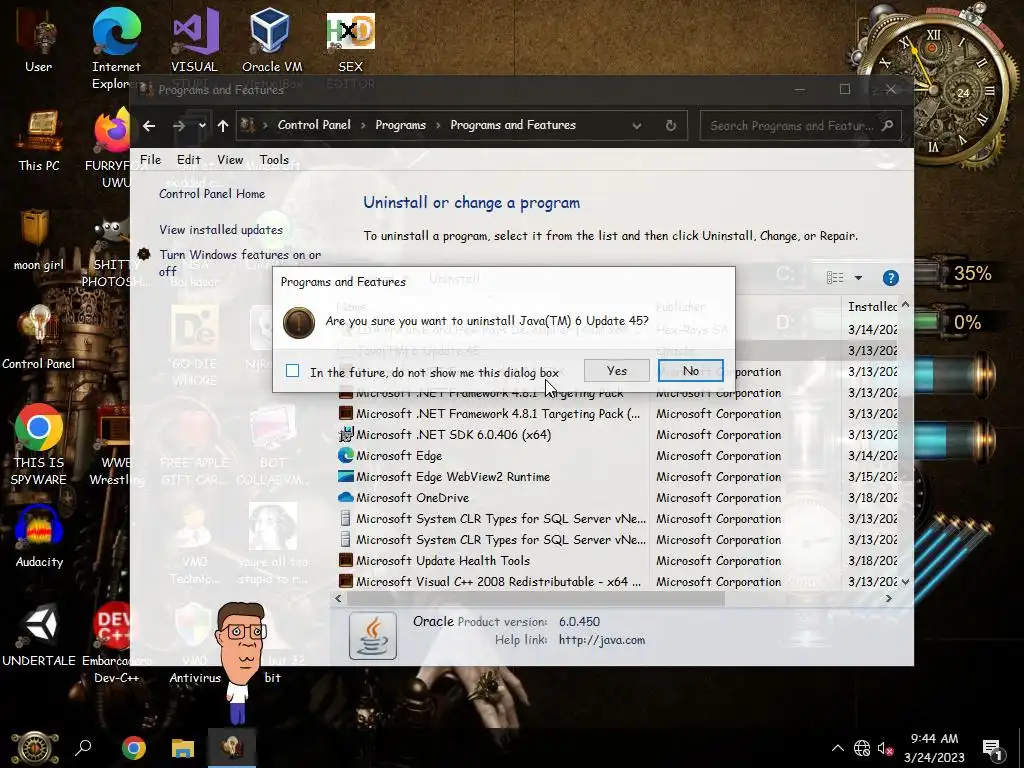Open the http://java.com help link
This screenshot has width=1024, height=768.
pyautogui.click(x=601, y=640)
